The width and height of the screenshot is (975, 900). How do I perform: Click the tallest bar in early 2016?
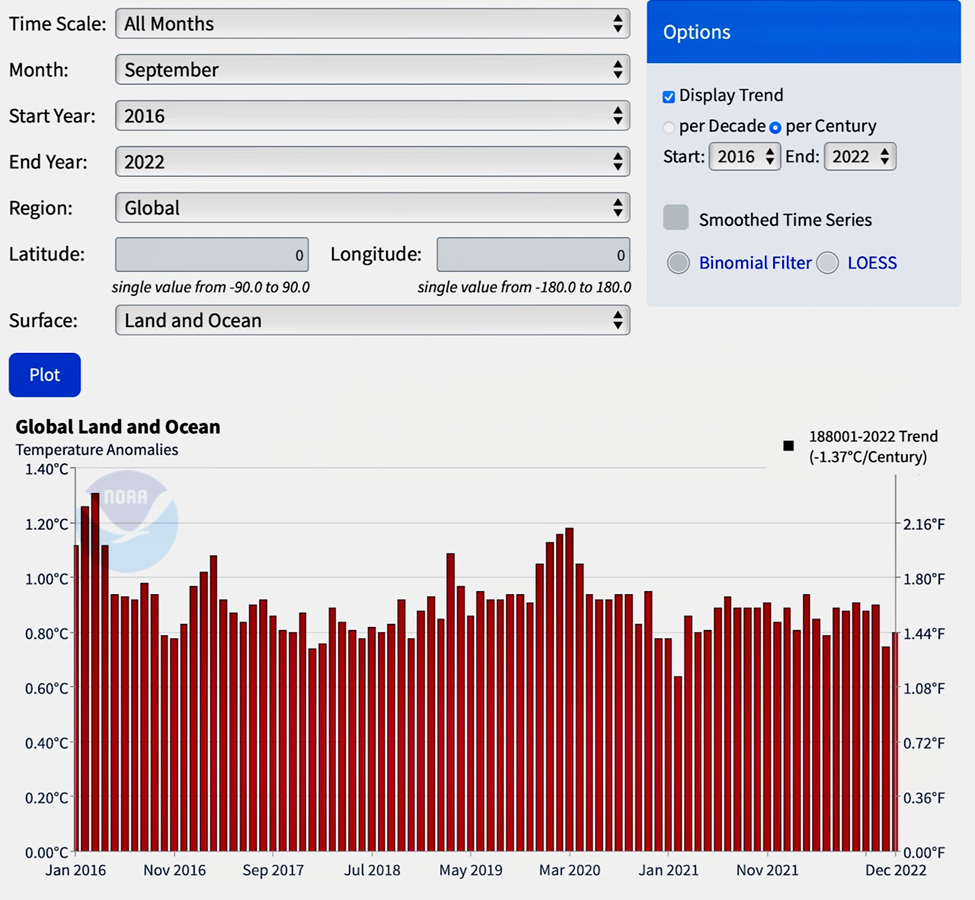(95, 670)
